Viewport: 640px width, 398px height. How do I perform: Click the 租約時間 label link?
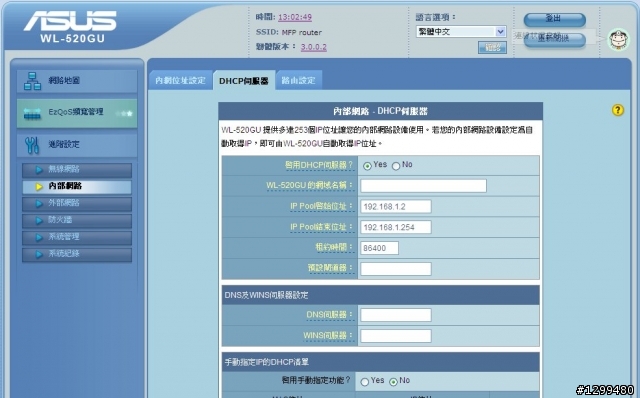pos(334,247)
